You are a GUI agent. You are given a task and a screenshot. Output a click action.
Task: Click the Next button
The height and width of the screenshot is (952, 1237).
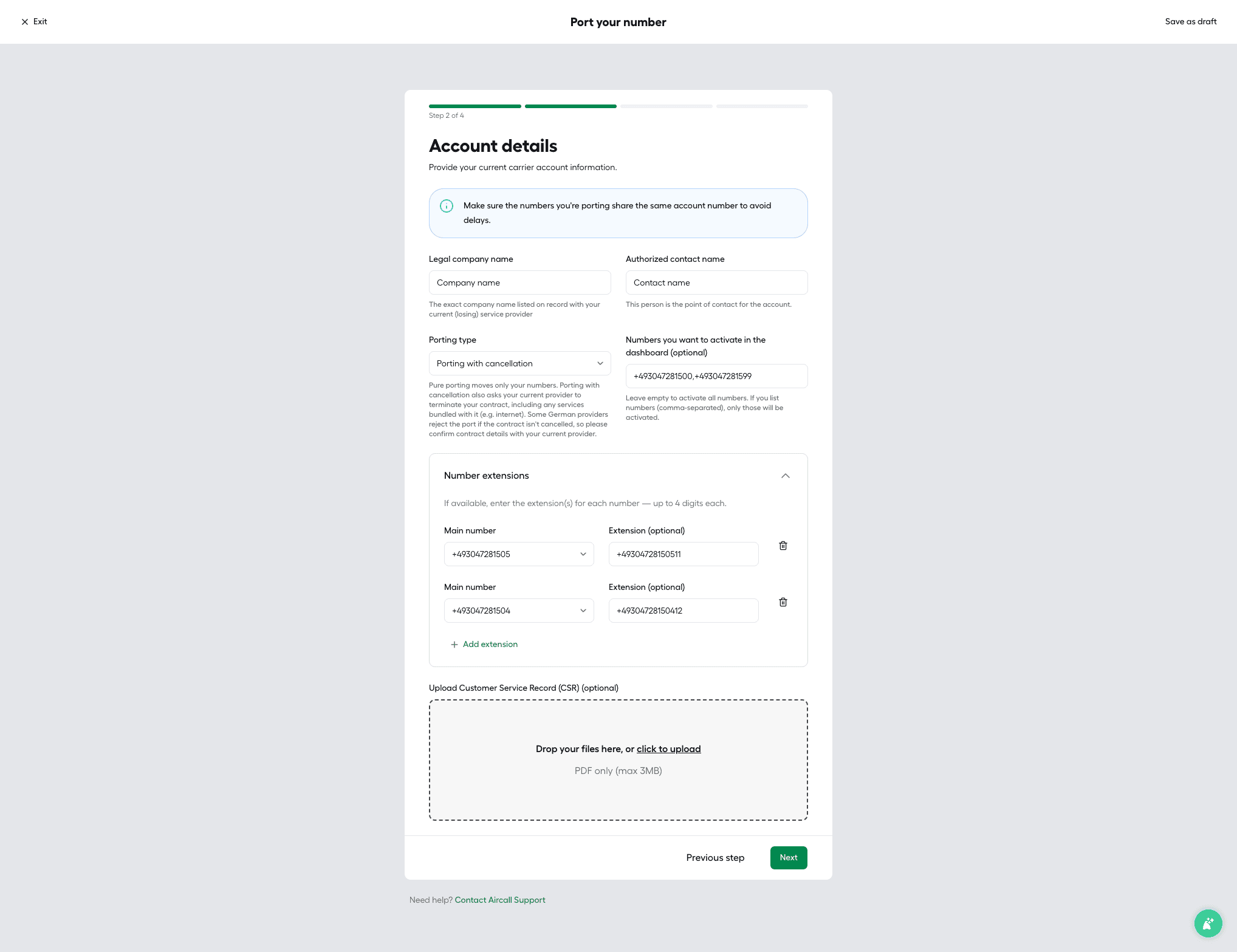coord(789,858)
